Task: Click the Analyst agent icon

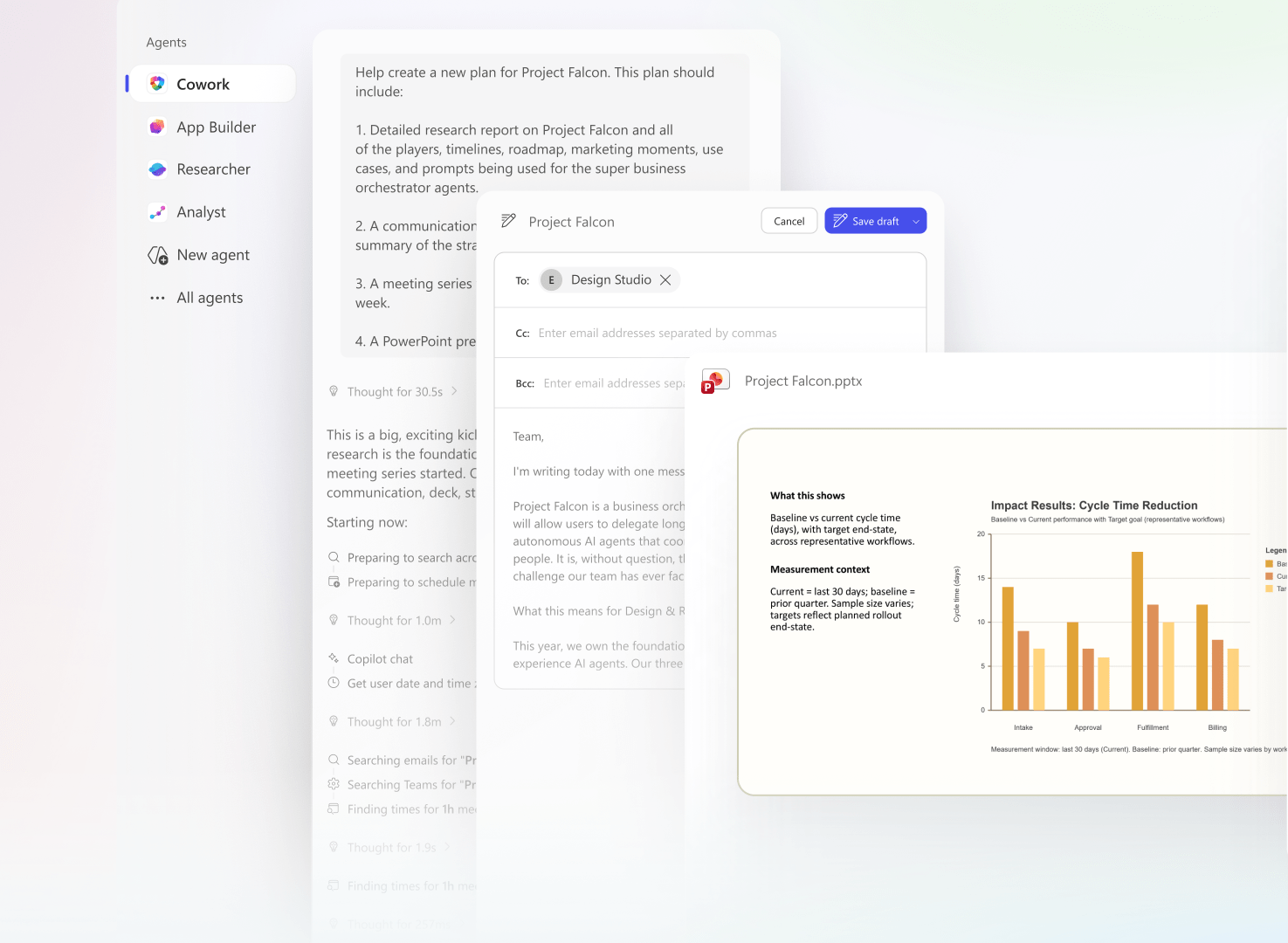Action: (157, 212)
